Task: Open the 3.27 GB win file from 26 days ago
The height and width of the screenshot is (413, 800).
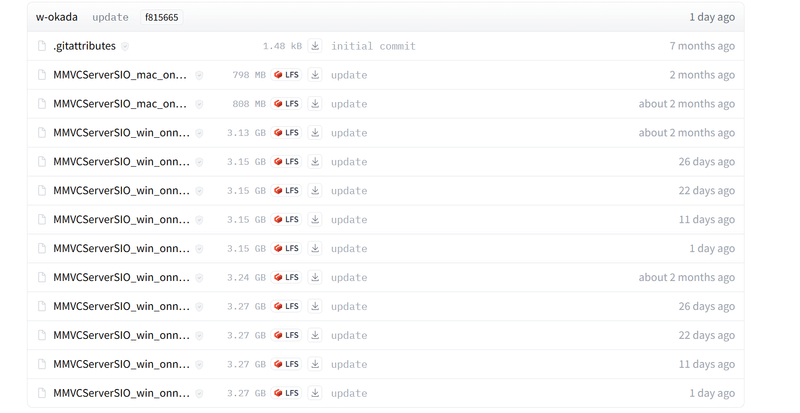Action: point(121,306)
